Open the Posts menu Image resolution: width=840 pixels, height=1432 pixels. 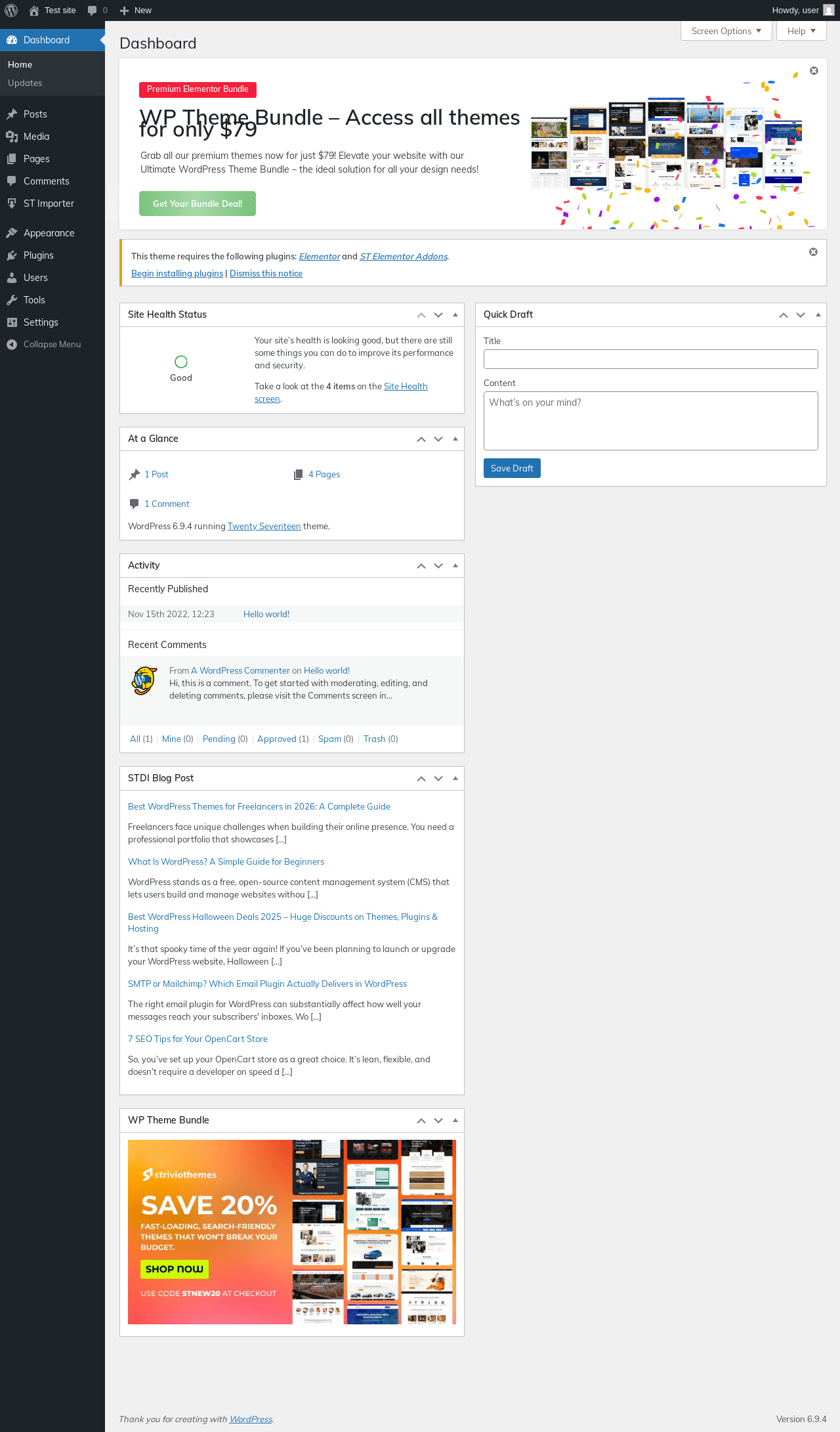(x=52, y=114)
